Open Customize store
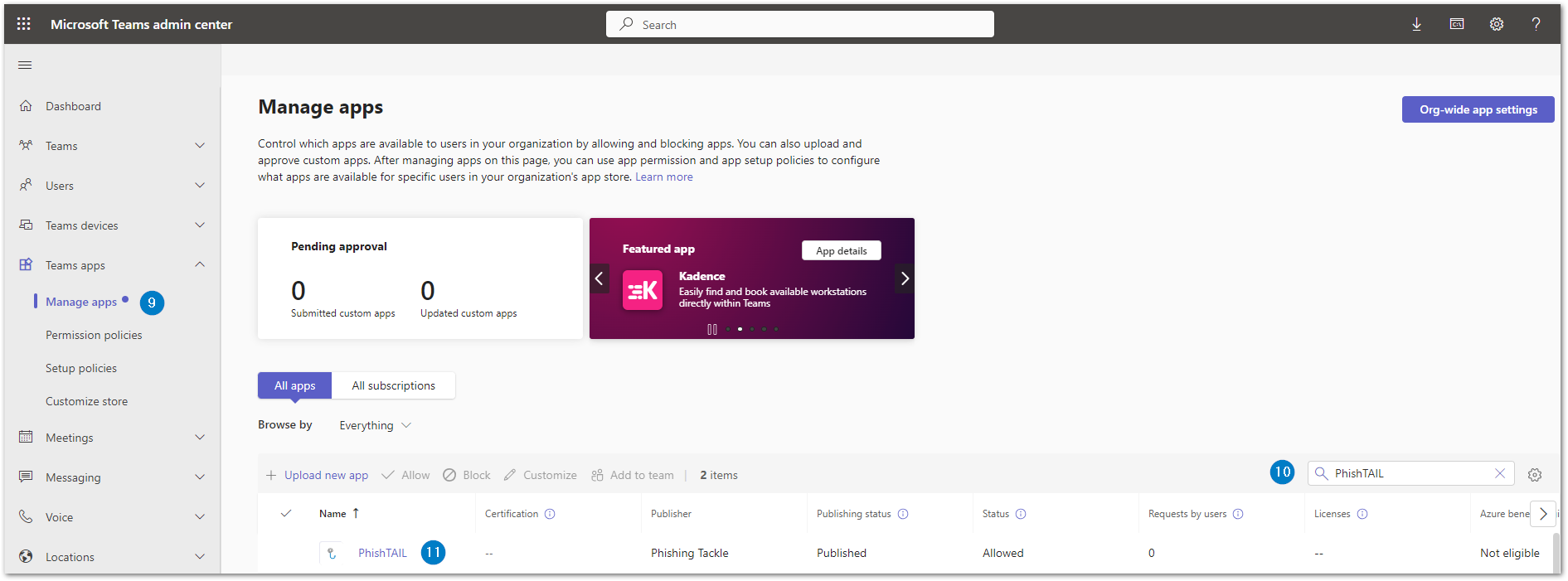 pyautogui.click(x=87, y=401)
